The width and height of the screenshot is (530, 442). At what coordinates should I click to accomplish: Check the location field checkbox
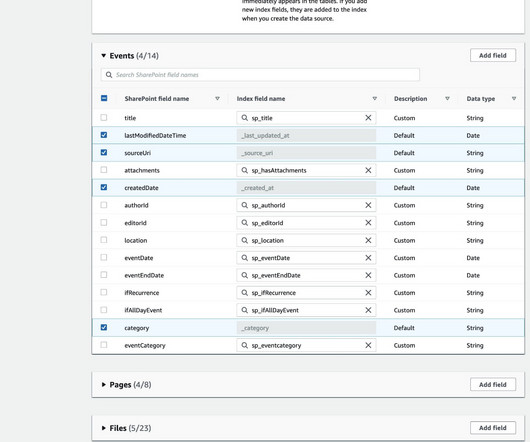pos(104,240)
